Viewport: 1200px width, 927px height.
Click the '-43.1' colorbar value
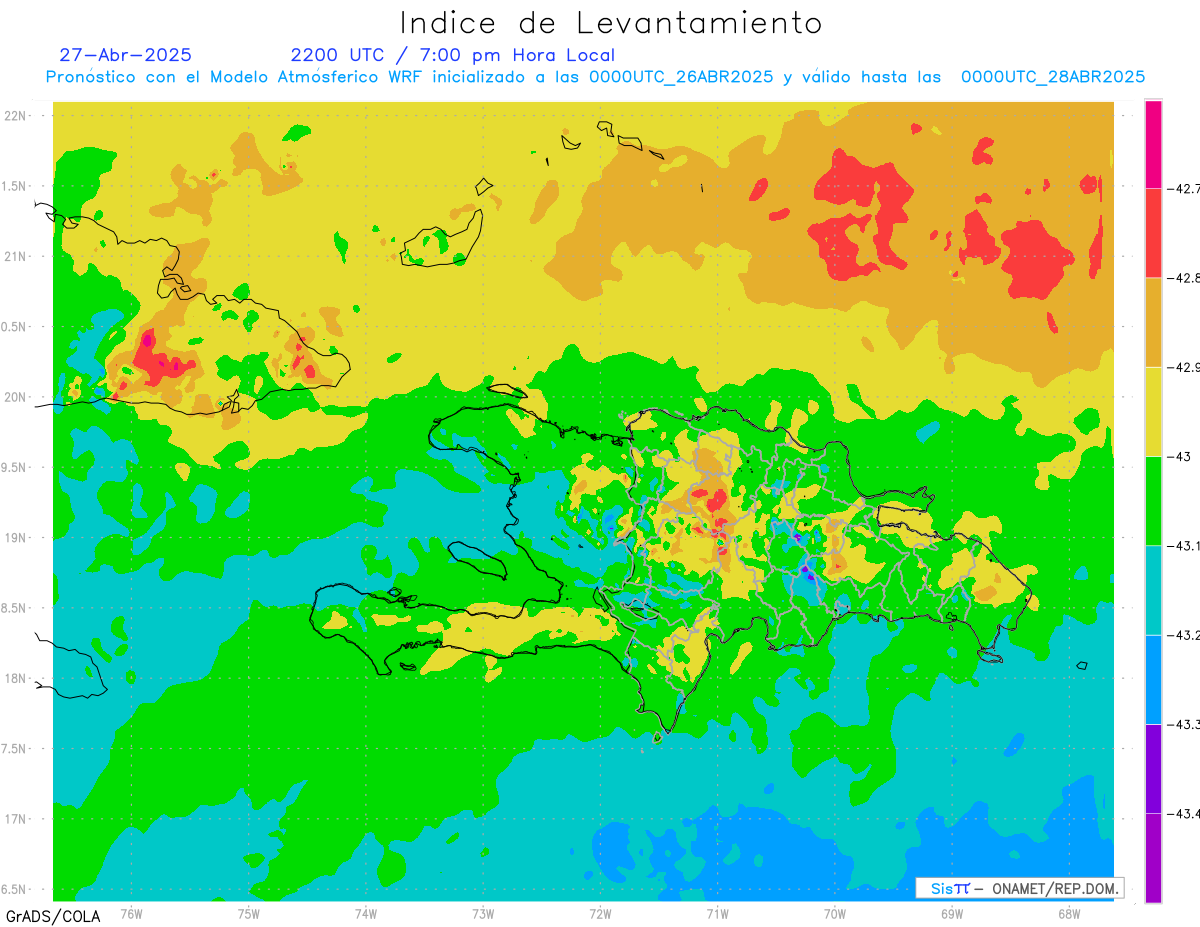click(x=1184, y=545)
